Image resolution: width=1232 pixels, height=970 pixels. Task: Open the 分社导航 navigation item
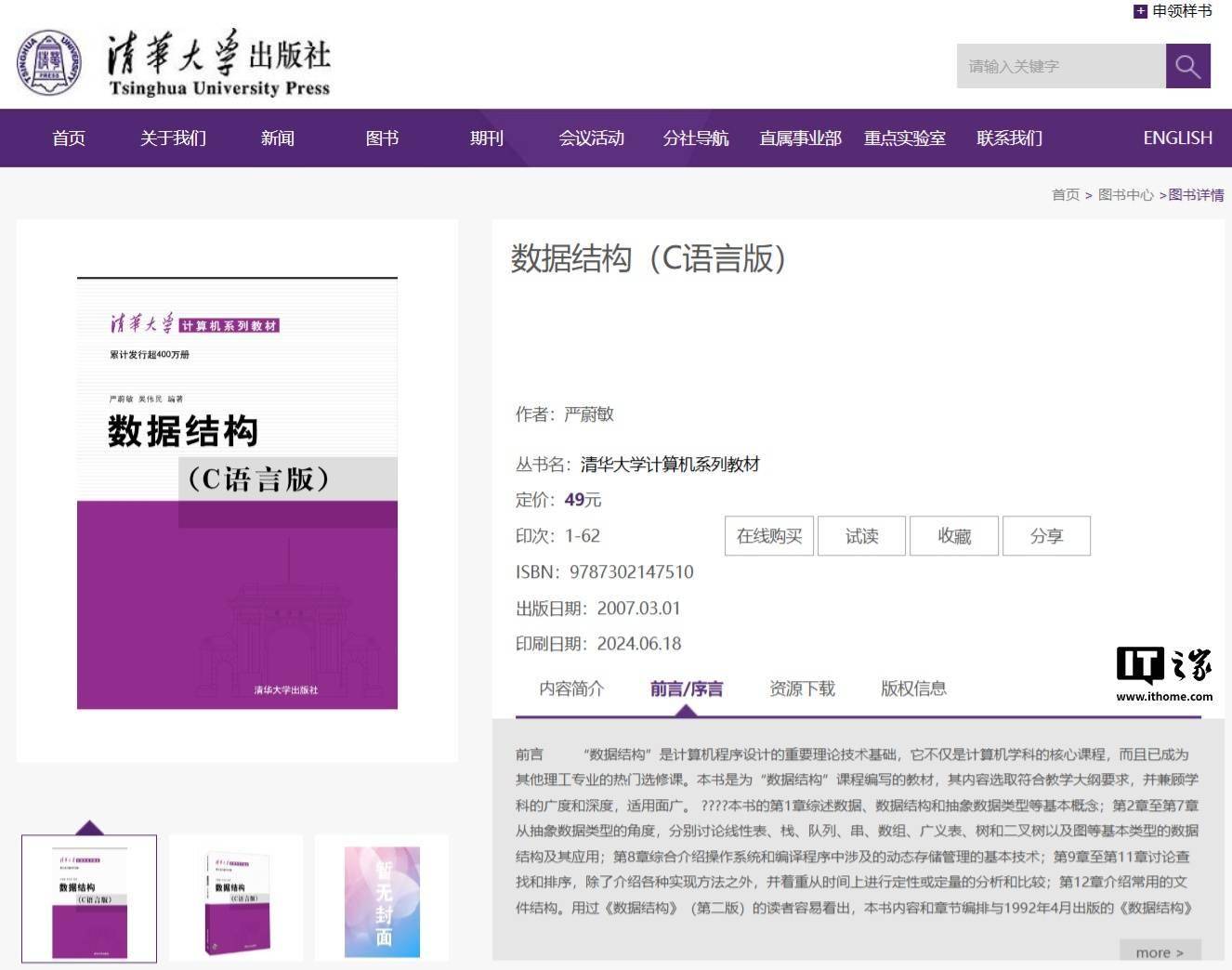[x=696, y=138]
